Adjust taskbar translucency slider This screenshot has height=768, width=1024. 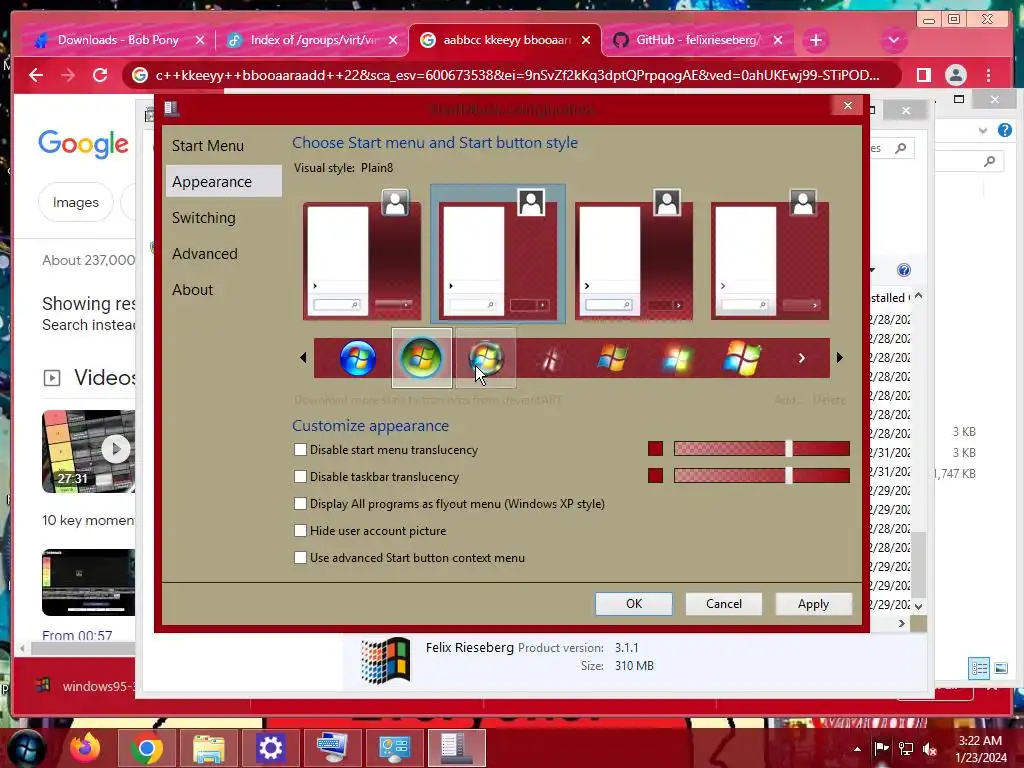[761, 475]
